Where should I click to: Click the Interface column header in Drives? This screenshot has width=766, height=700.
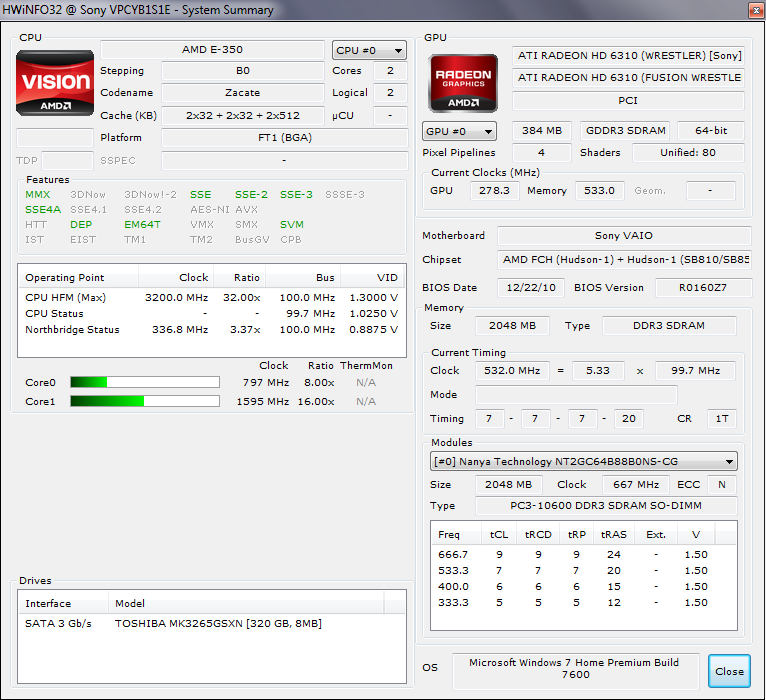(63, 603)
